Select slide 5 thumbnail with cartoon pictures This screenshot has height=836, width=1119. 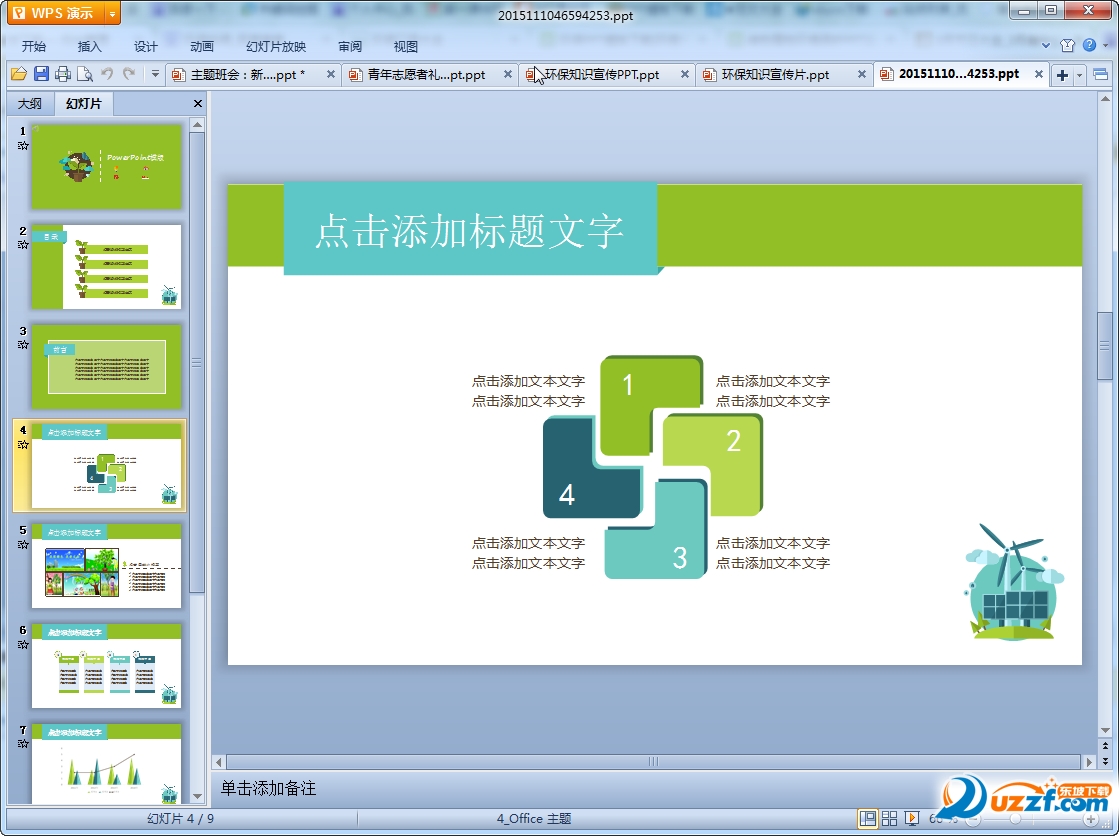pos(106,565)
